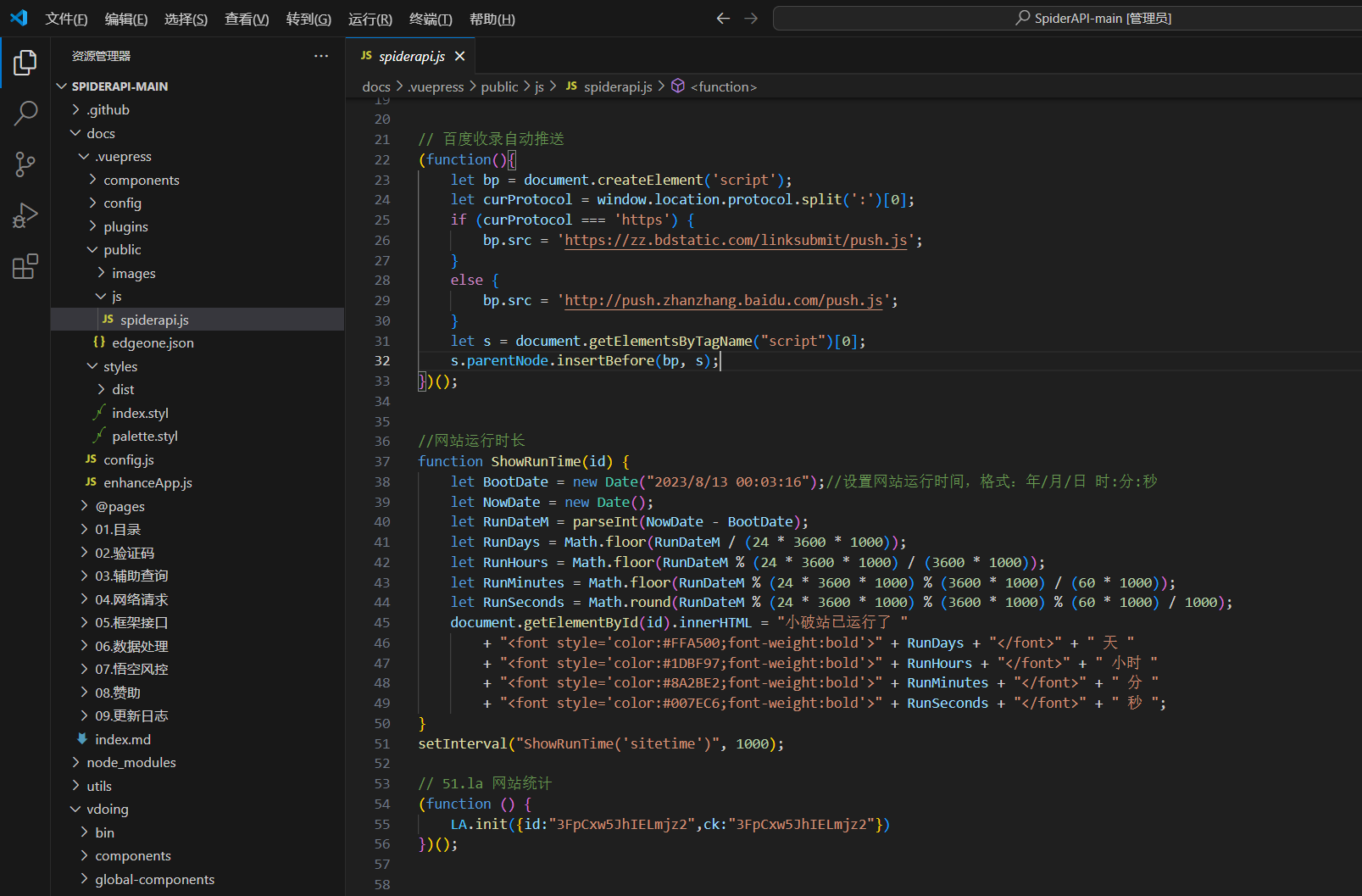Click the JSON icon beside edgeone.json

point(99,342)
